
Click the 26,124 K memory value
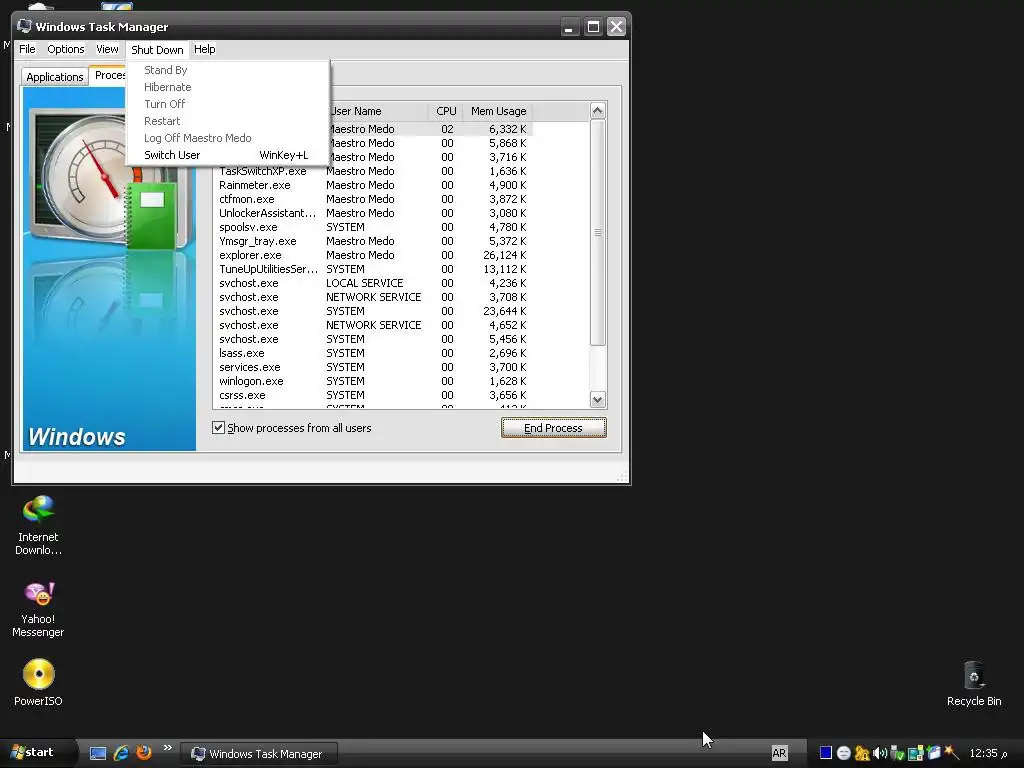click(x=504, y=255)
